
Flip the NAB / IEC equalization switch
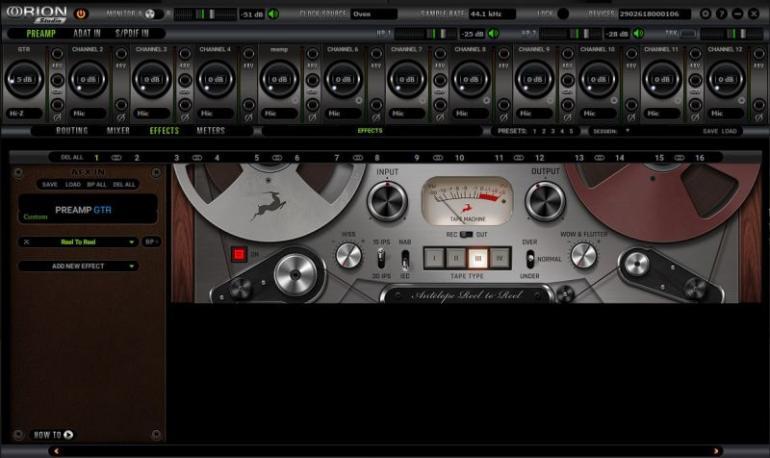point(405,260)
